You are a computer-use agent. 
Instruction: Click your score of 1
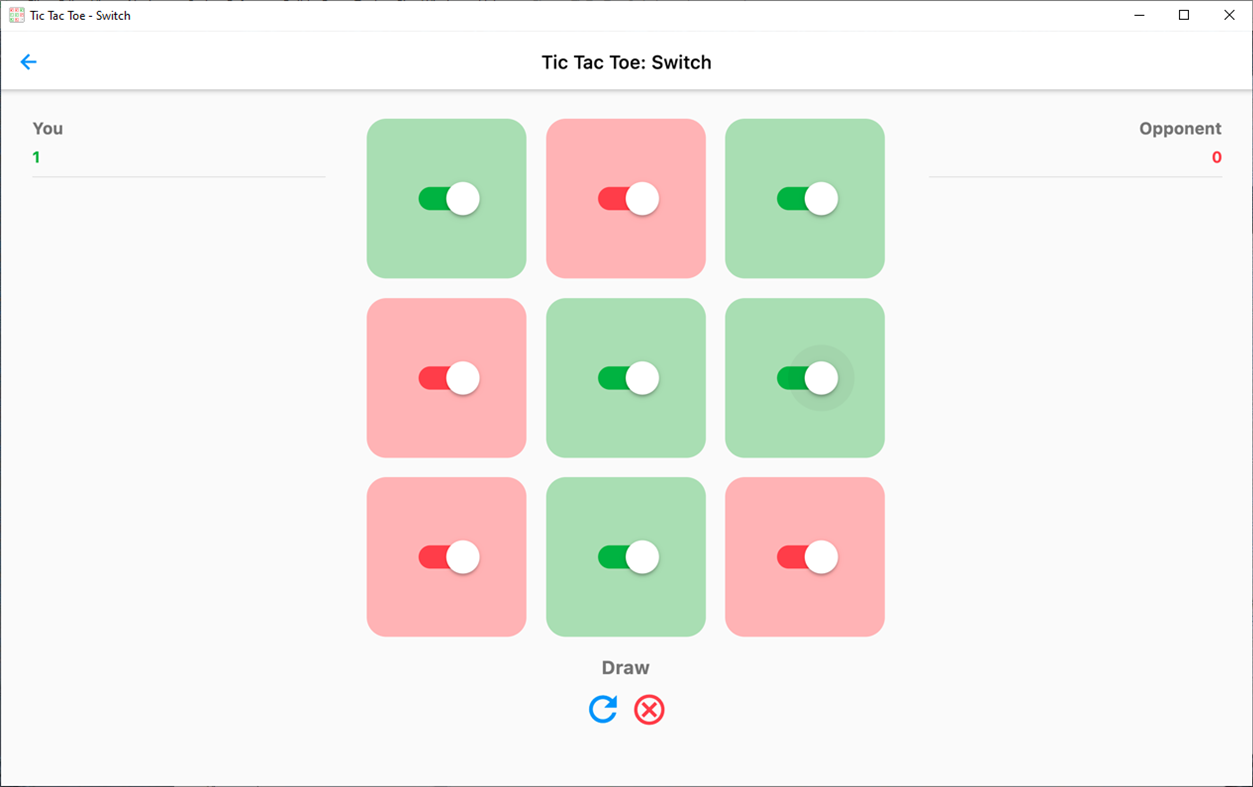click(36, 157)
